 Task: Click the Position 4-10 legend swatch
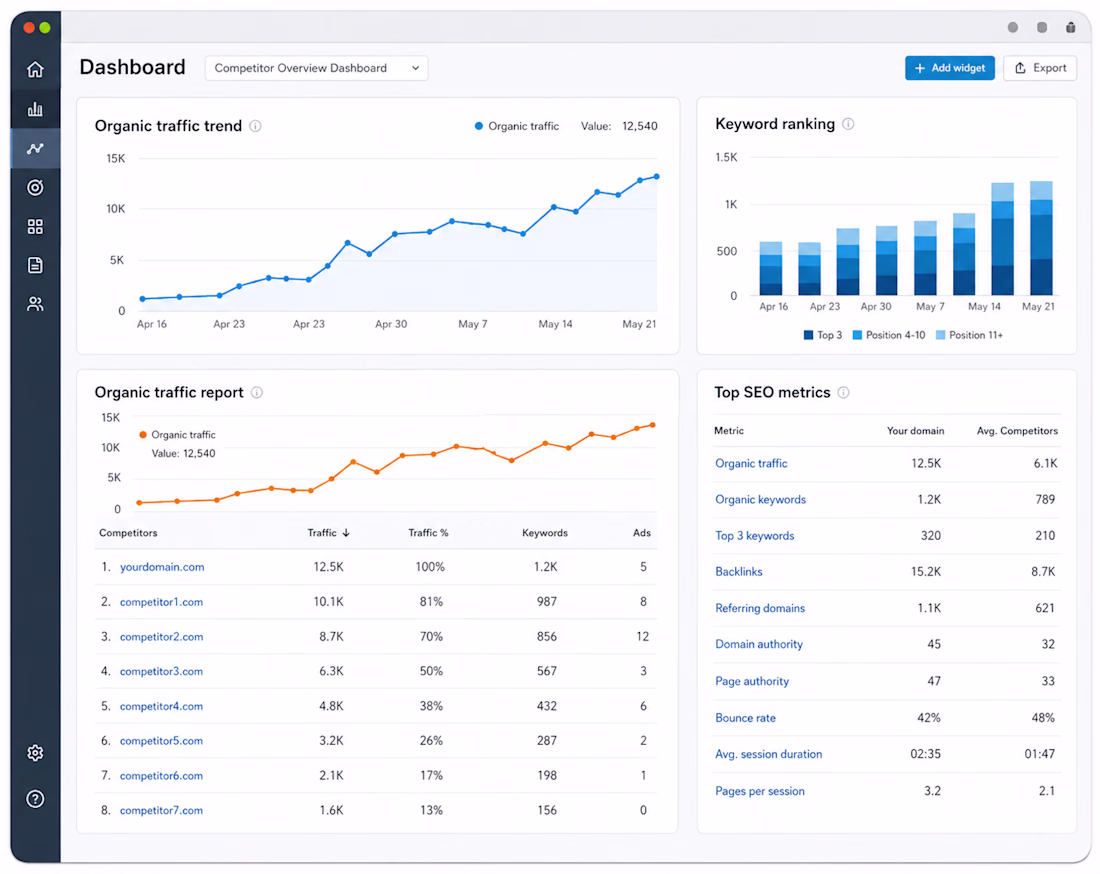[857, 335]
